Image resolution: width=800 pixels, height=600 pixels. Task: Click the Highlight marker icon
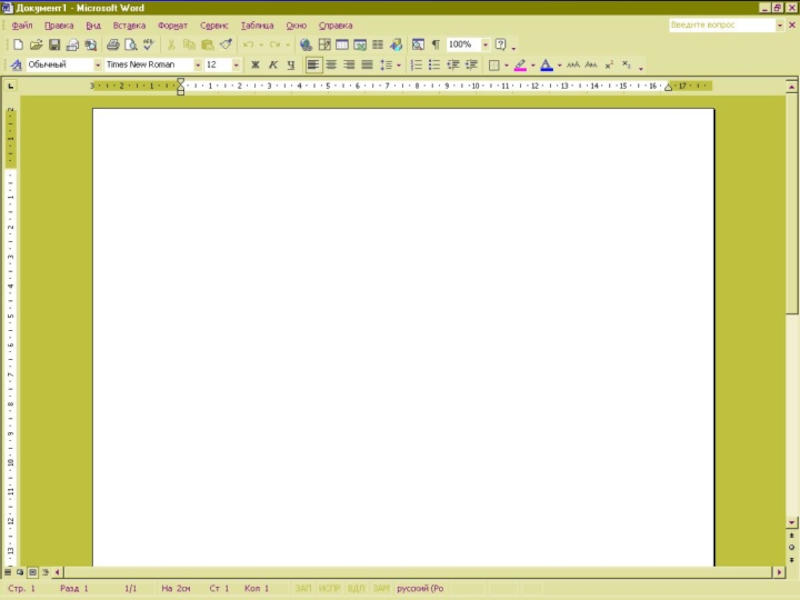click(520, 65)
